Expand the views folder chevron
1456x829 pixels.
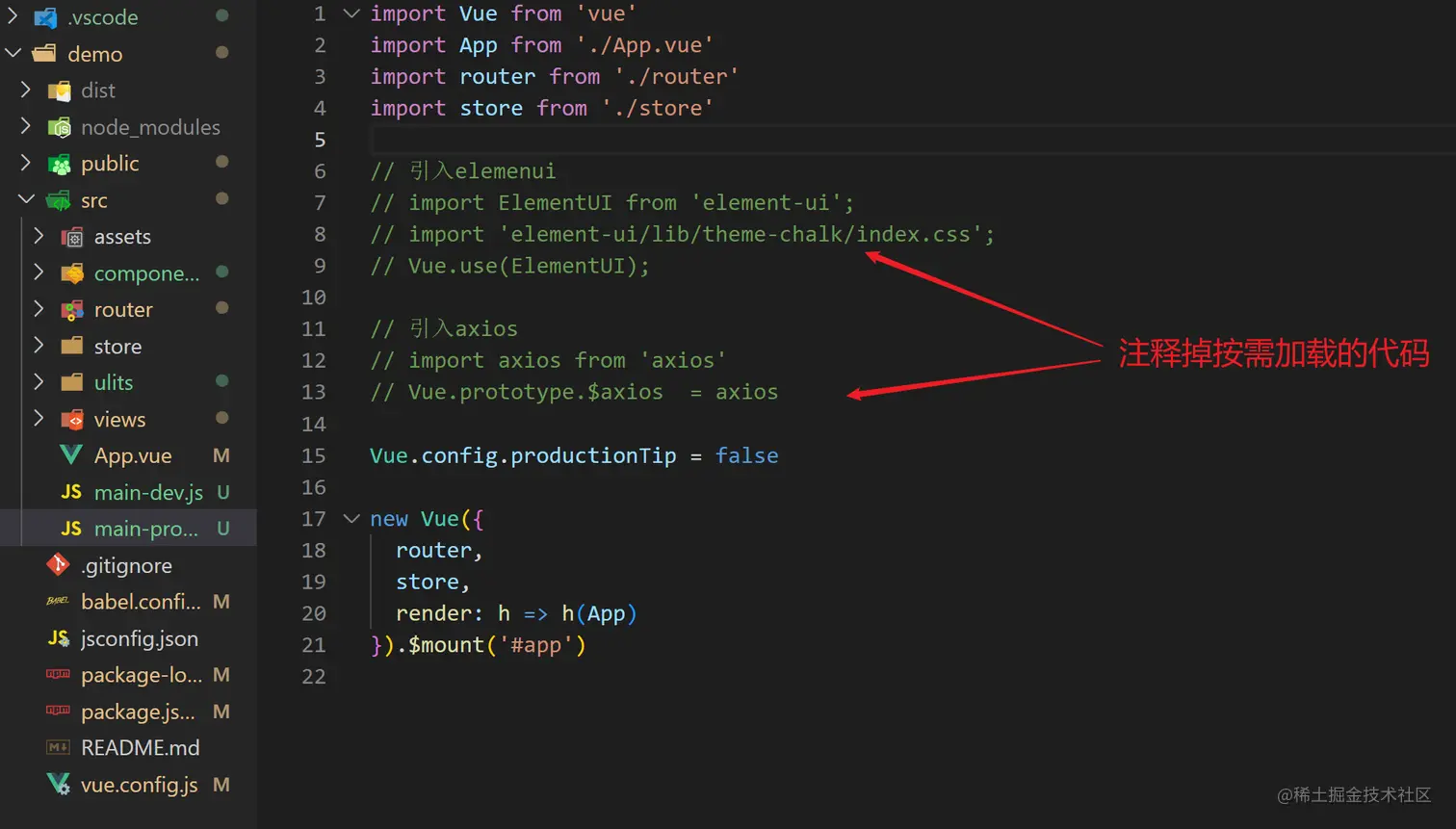pyautogui.click(x=39, y=419)
